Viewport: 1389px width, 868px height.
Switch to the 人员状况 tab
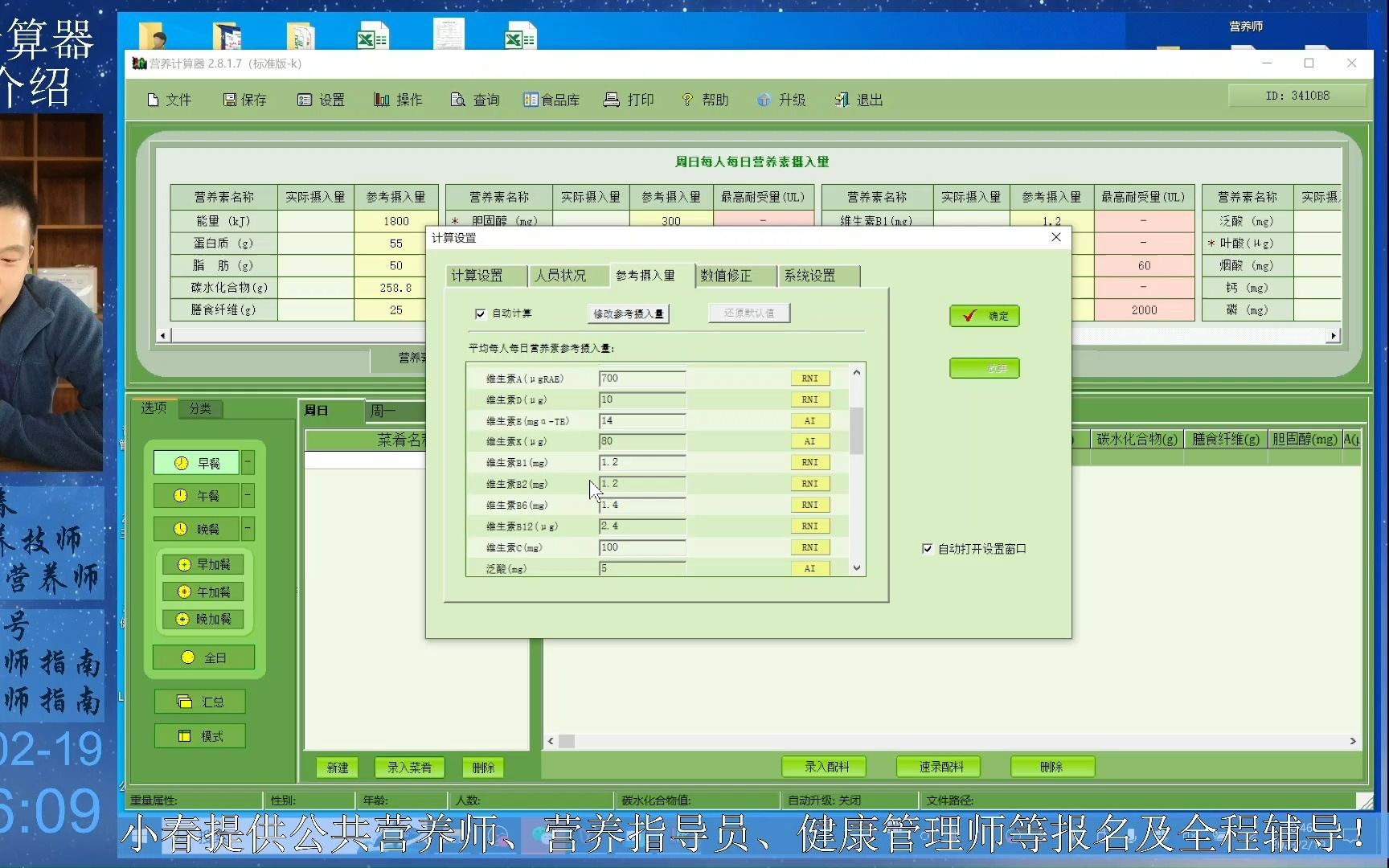click(567, 276)
